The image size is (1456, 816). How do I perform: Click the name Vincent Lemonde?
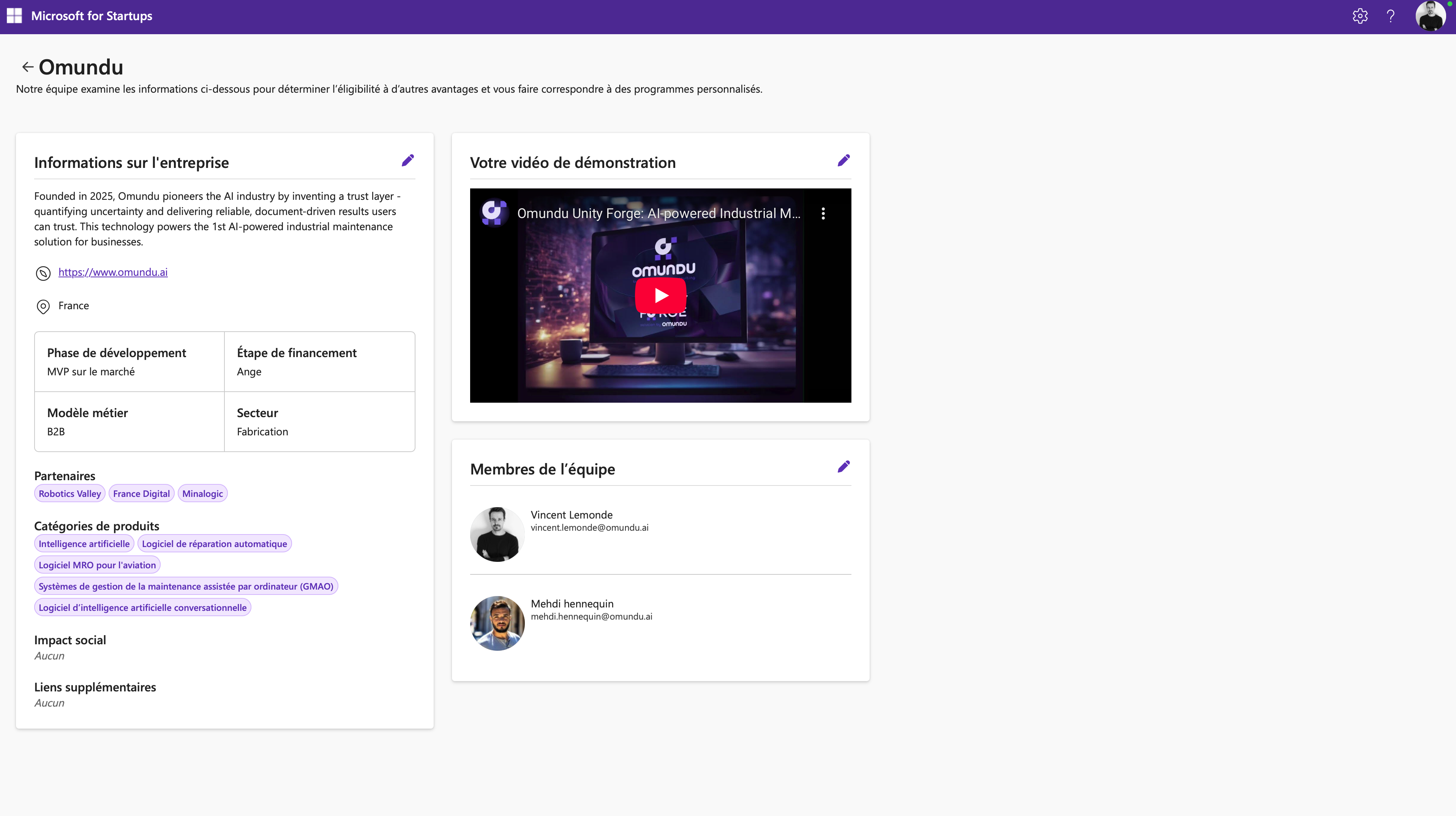coord(572,515)
